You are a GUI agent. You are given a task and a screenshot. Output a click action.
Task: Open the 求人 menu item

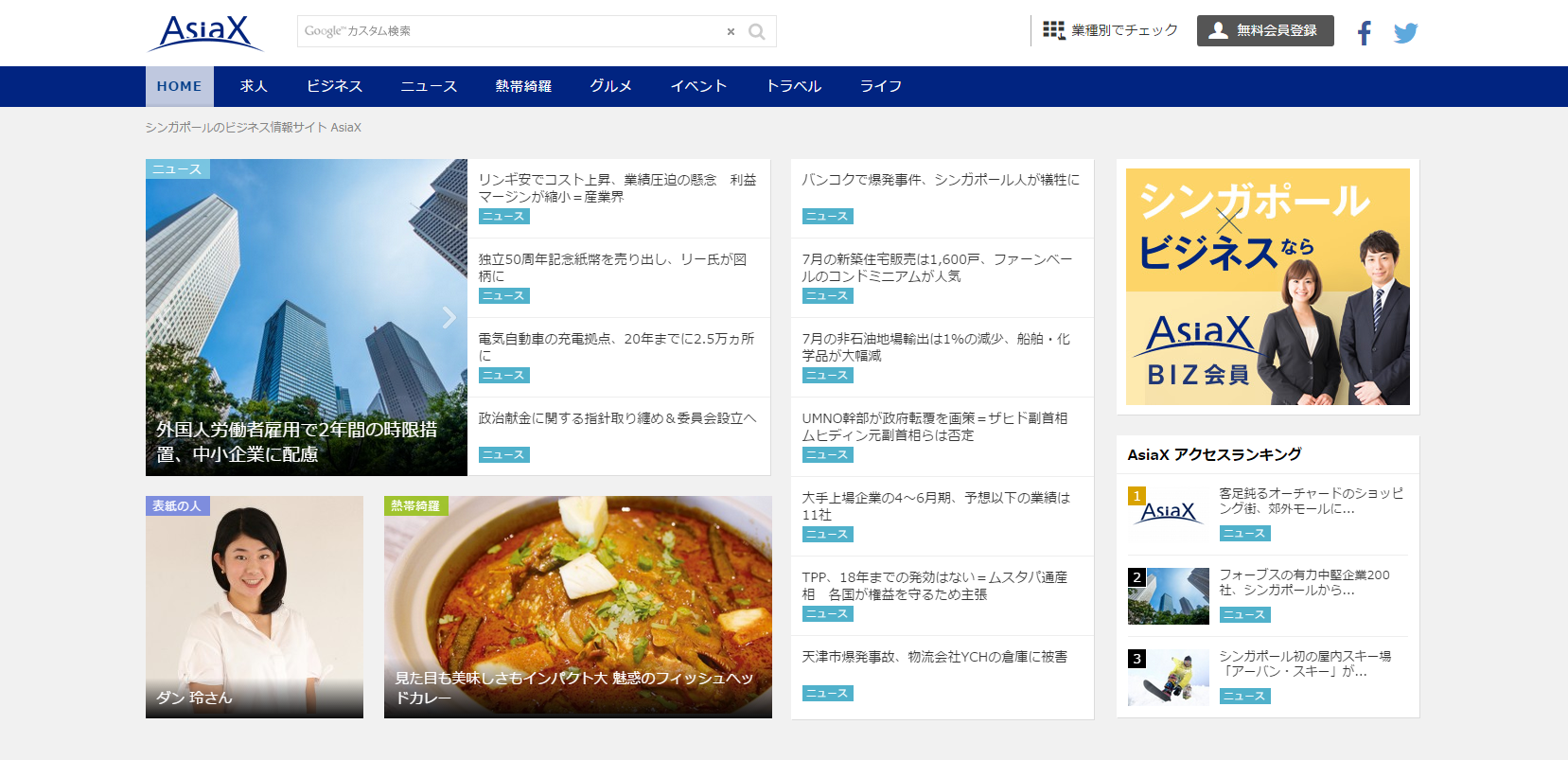(x=254, y=86)
